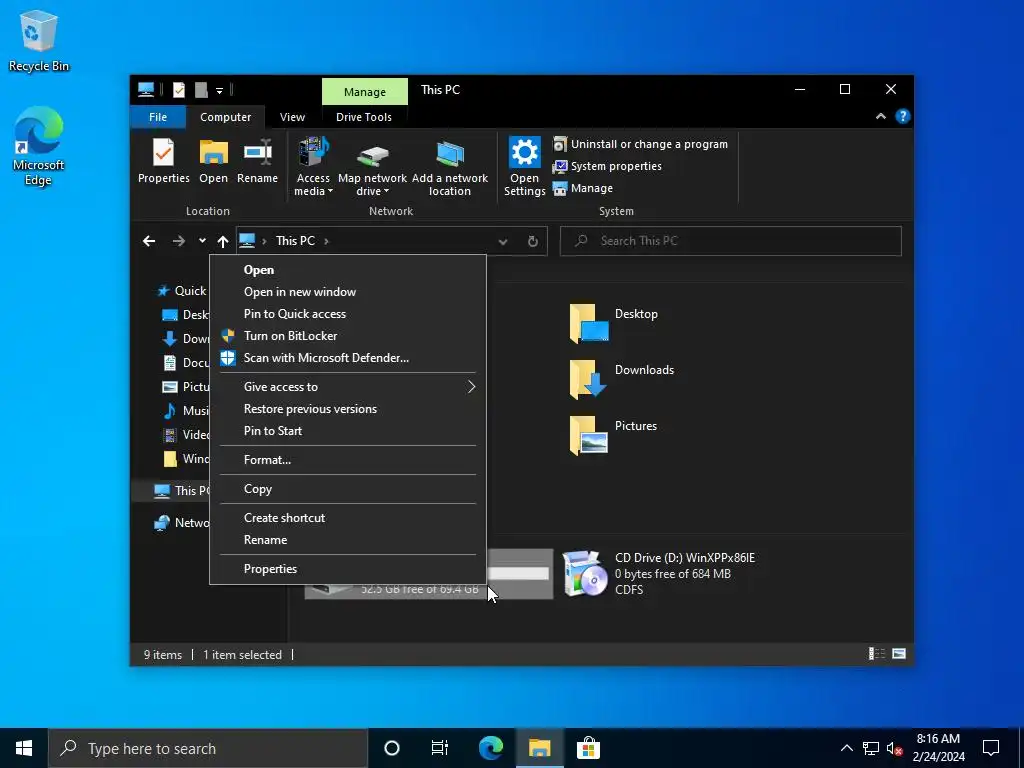Click the forward navigation arrow
1024x768 pixels.
(x=178, y=241)
